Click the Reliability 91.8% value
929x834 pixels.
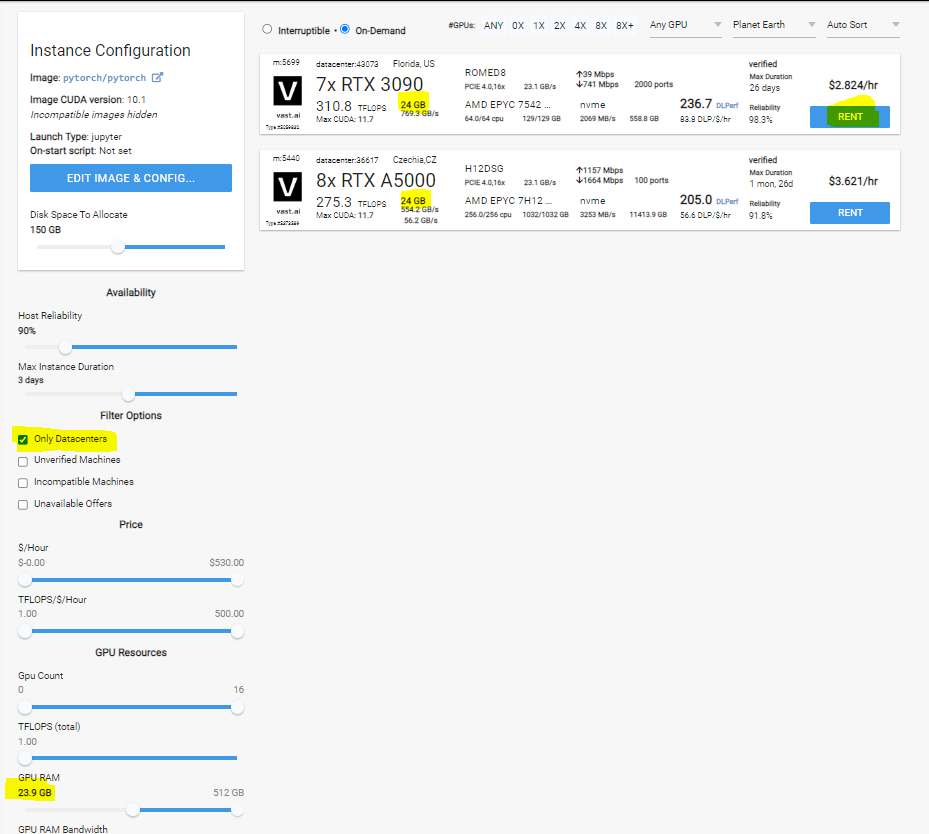pyautogui.click(x=761, y=216)
